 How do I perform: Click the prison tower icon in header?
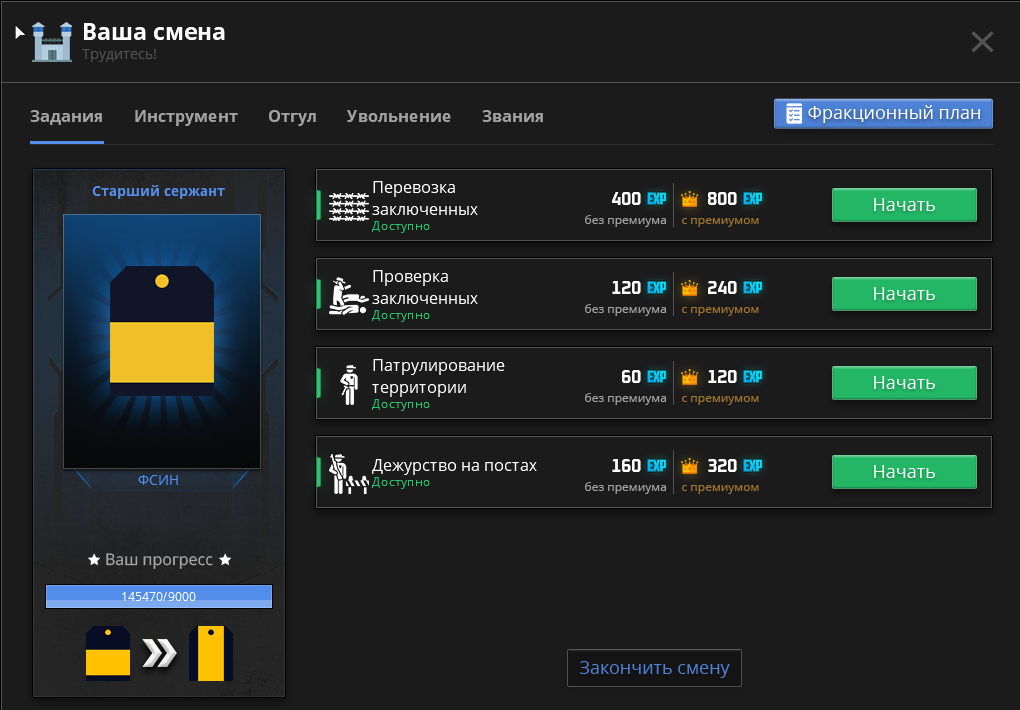(x=53, y=42)
